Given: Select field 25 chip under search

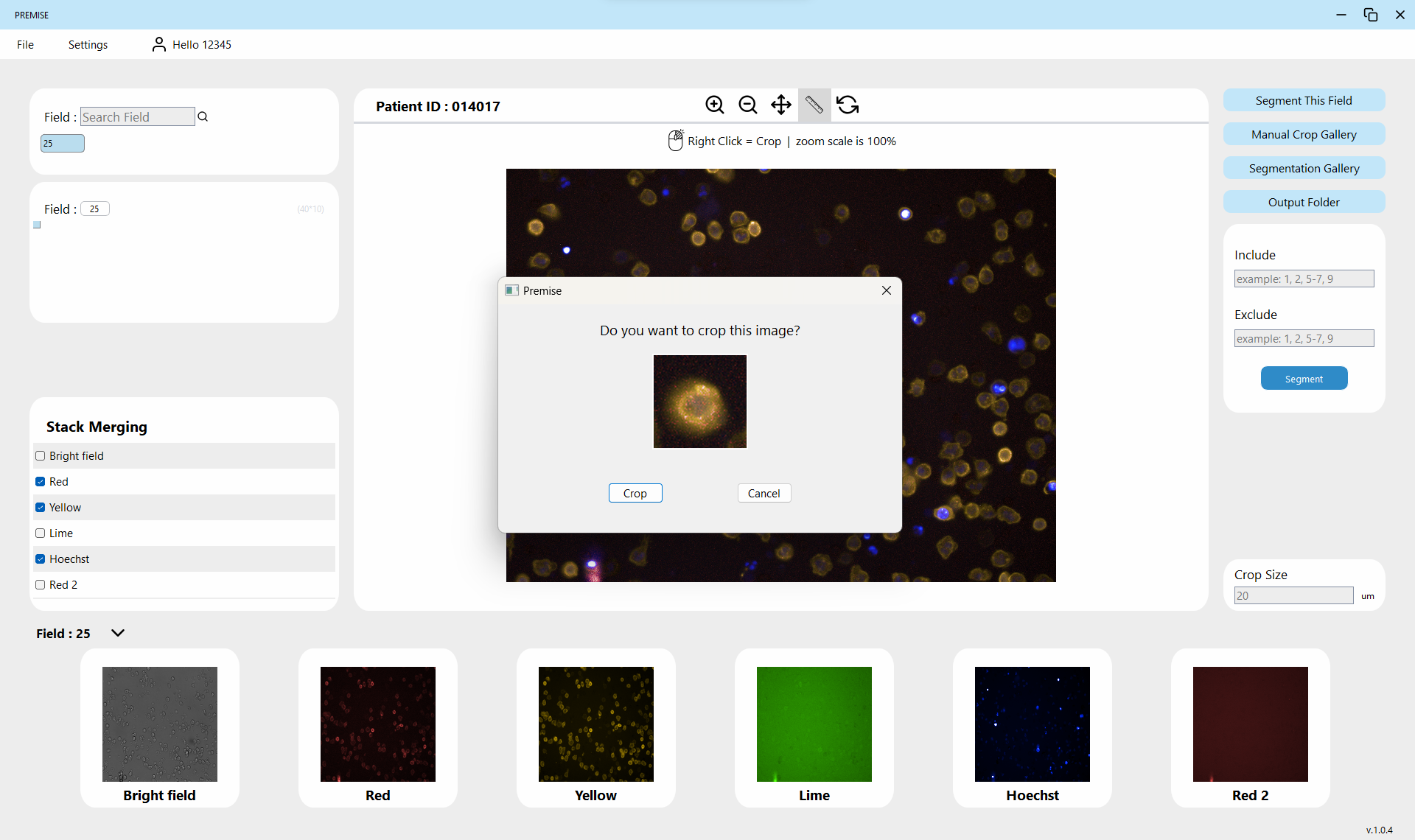Looking at the screenshot, I should [62, 144].
